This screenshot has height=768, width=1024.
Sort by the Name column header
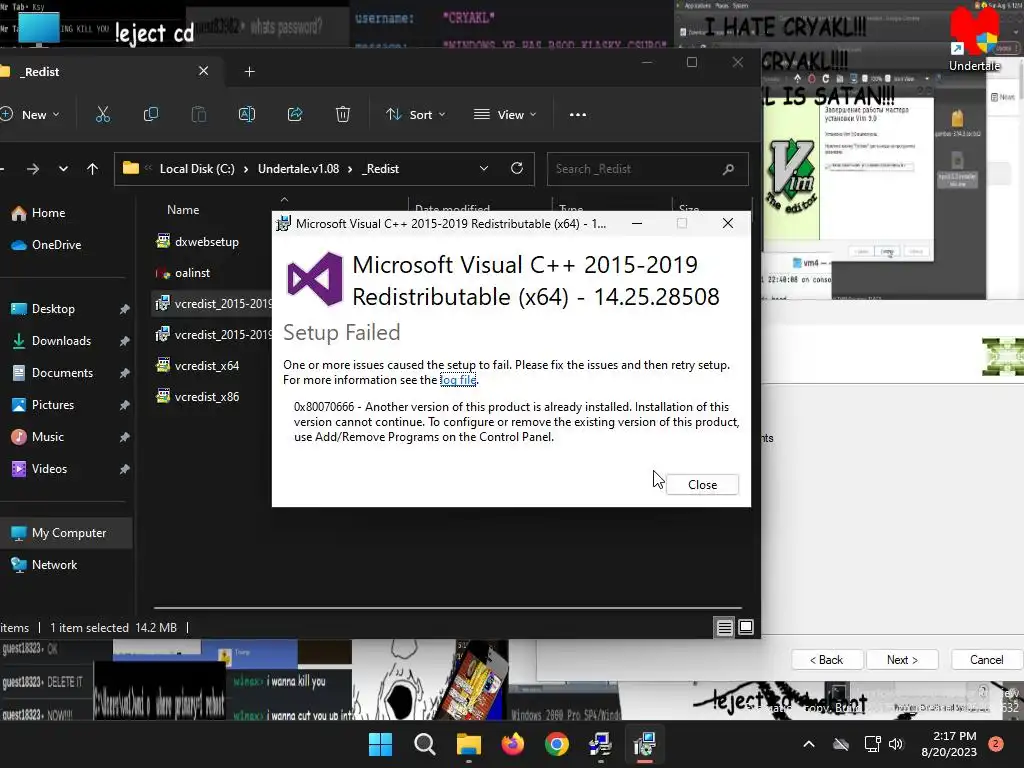pos(183,210)
